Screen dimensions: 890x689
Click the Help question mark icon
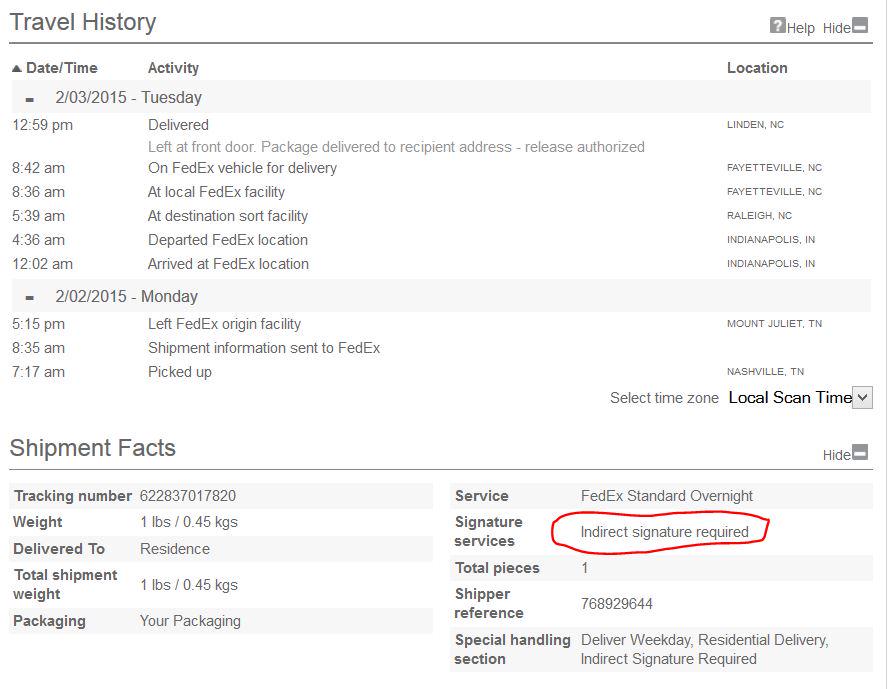pyautogui.click(x=778, y=26)
